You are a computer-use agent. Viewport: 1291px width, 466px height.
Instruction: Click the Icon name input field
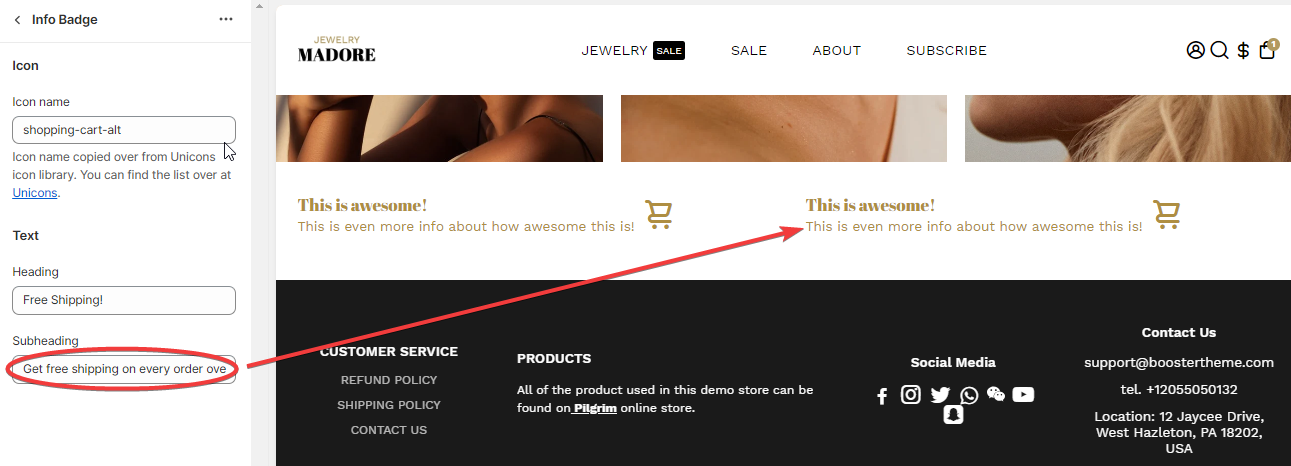click(124, 129)
